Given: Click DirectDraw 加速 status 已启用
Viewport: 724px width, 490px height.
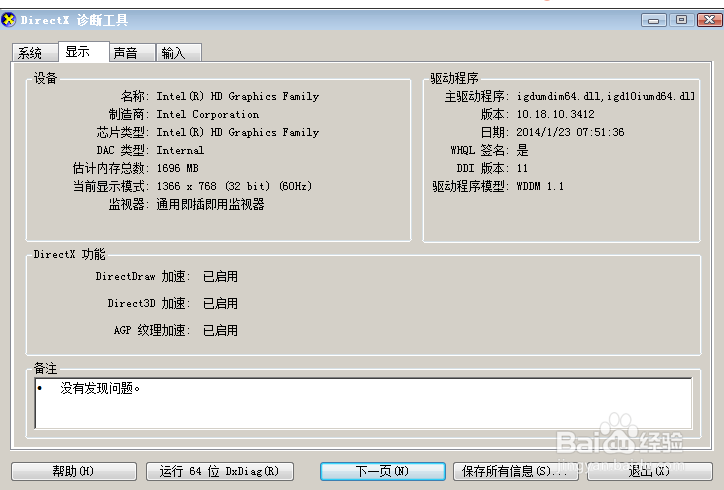Looking at the screenshot, I should pyautogui.click(x=220, y=276).
